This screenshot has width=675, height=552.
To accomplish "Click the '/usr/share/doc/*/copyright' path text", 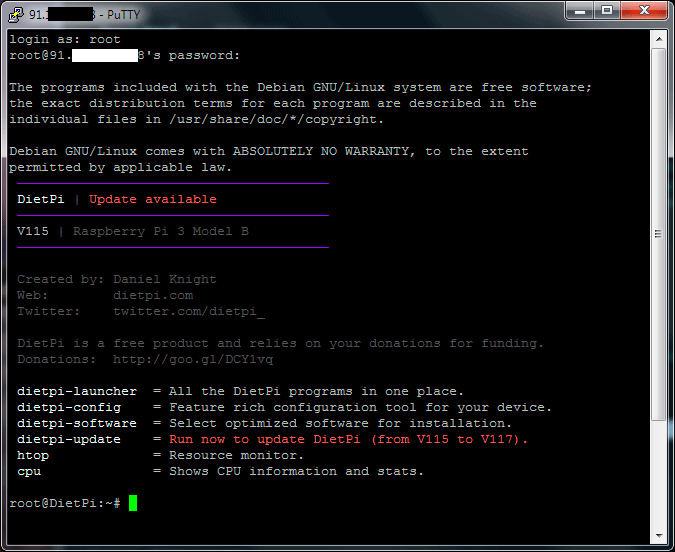I will click(273, 119).
